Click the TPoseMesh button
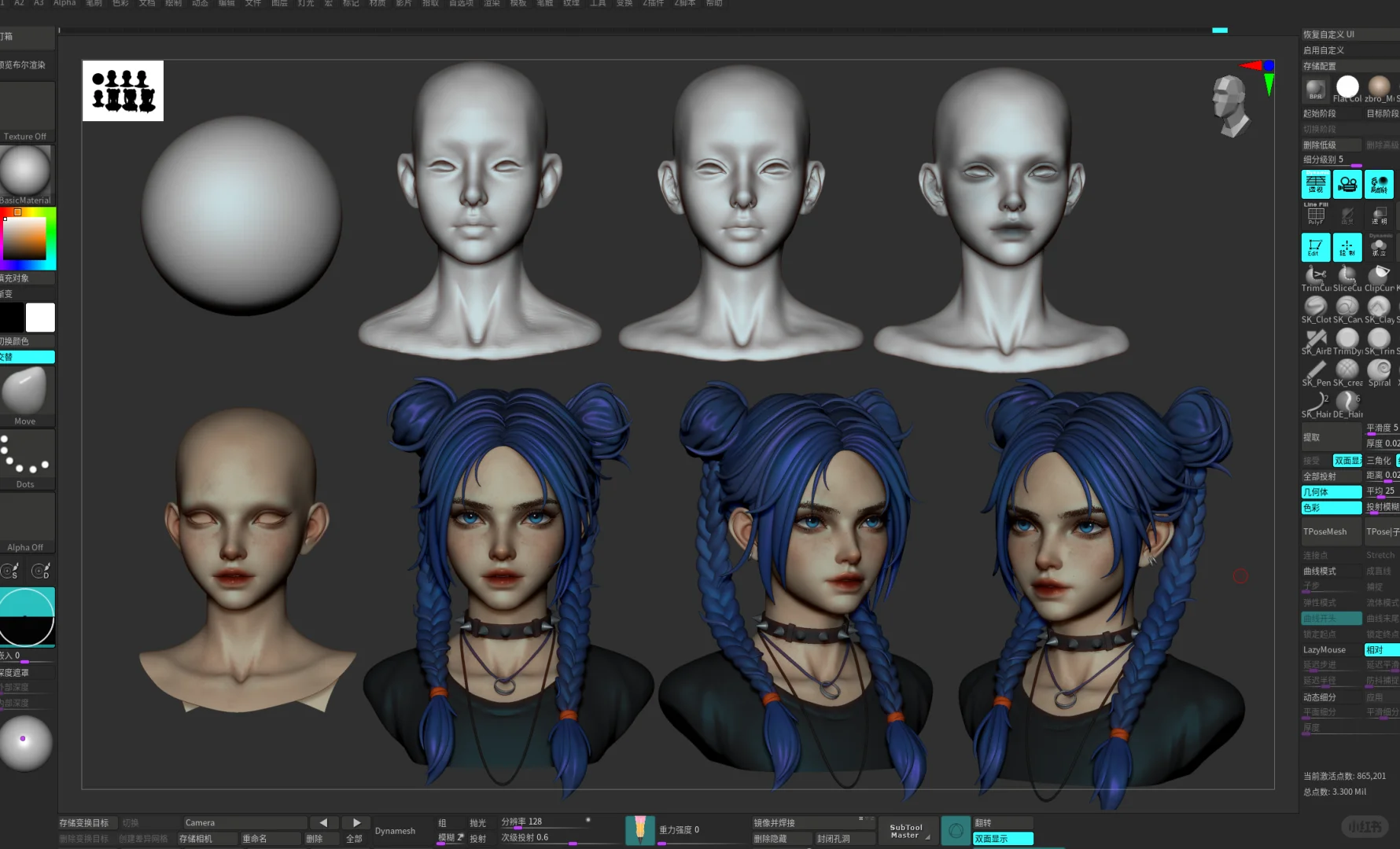Viewport: 1400px width, 849px height. [1332, 532]
